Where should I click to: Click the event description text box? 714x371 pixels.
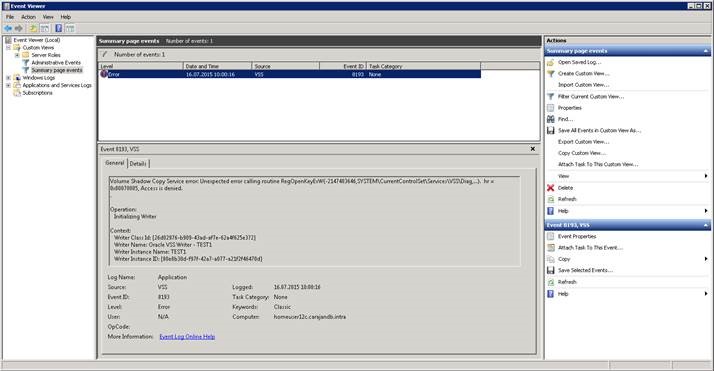point(314,221)
